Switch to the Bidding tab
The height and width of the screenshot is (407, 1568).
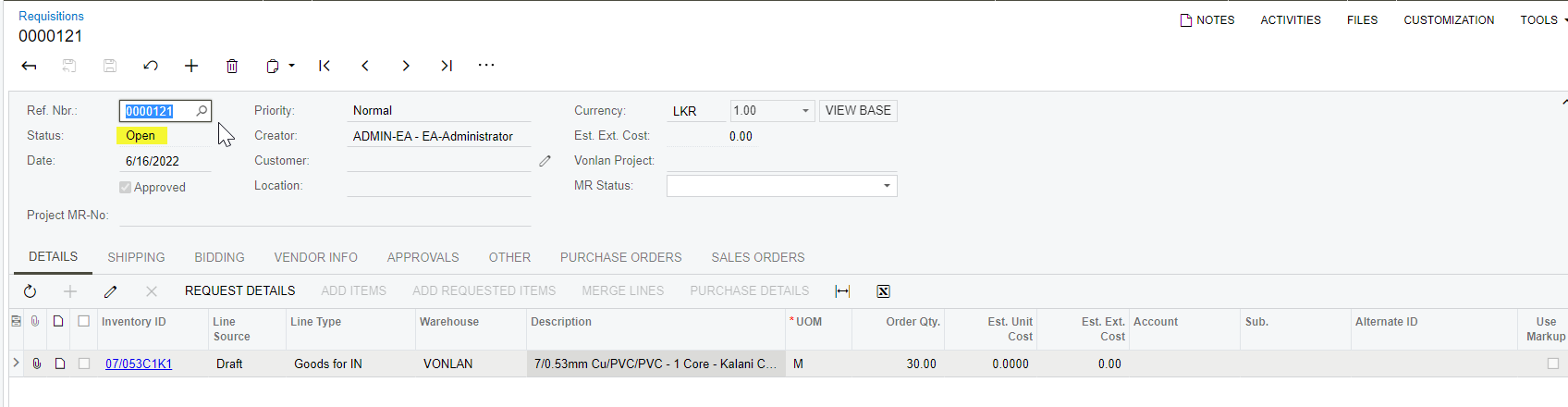219,257
